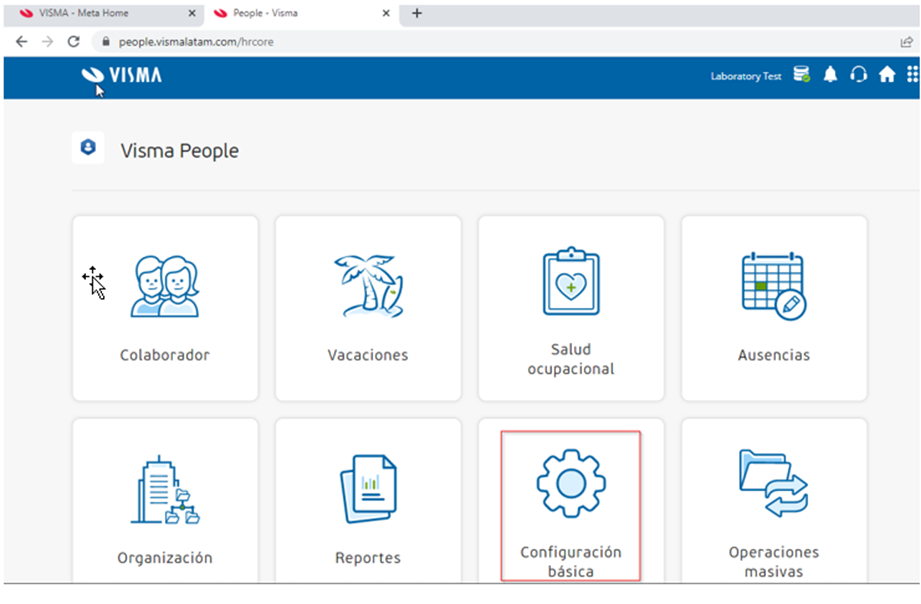Open the Vacaciones module
921x604 pixels.
pyautogui.click(x=367, y=308)
